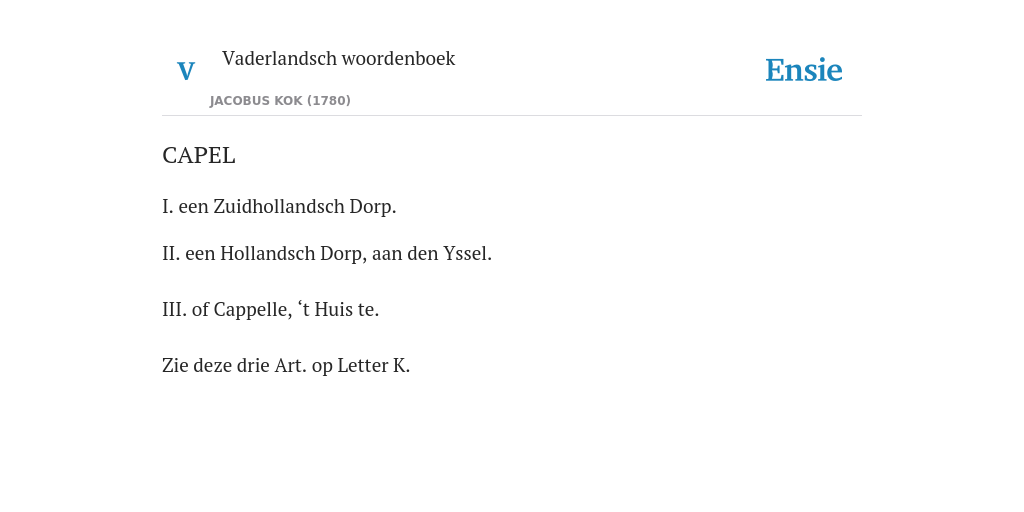Click the Roman numeral II. marker
The width and height of the screenshot is (1024, 512).
pyautogui.click(x=171, y=253)
